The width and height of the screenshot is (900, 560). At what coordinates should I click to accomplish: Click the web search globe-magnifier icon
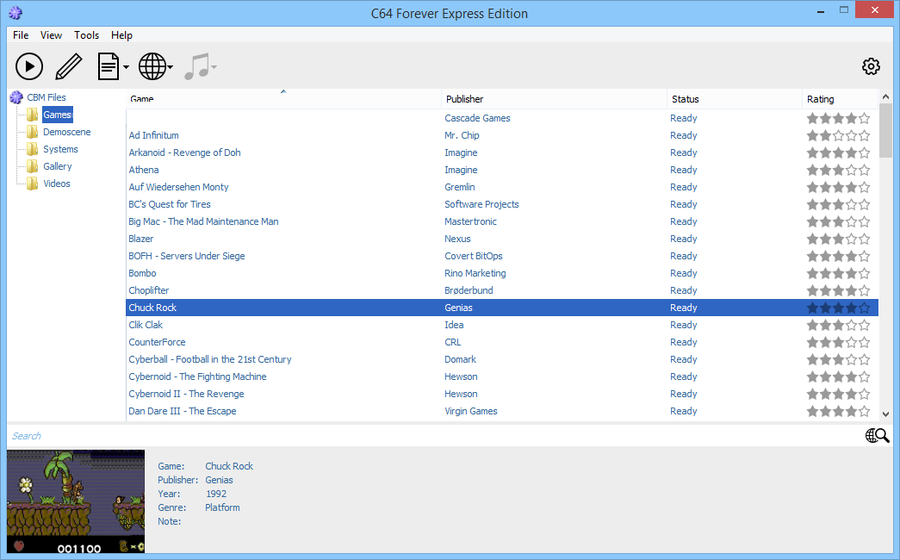[x=877, y=435]
